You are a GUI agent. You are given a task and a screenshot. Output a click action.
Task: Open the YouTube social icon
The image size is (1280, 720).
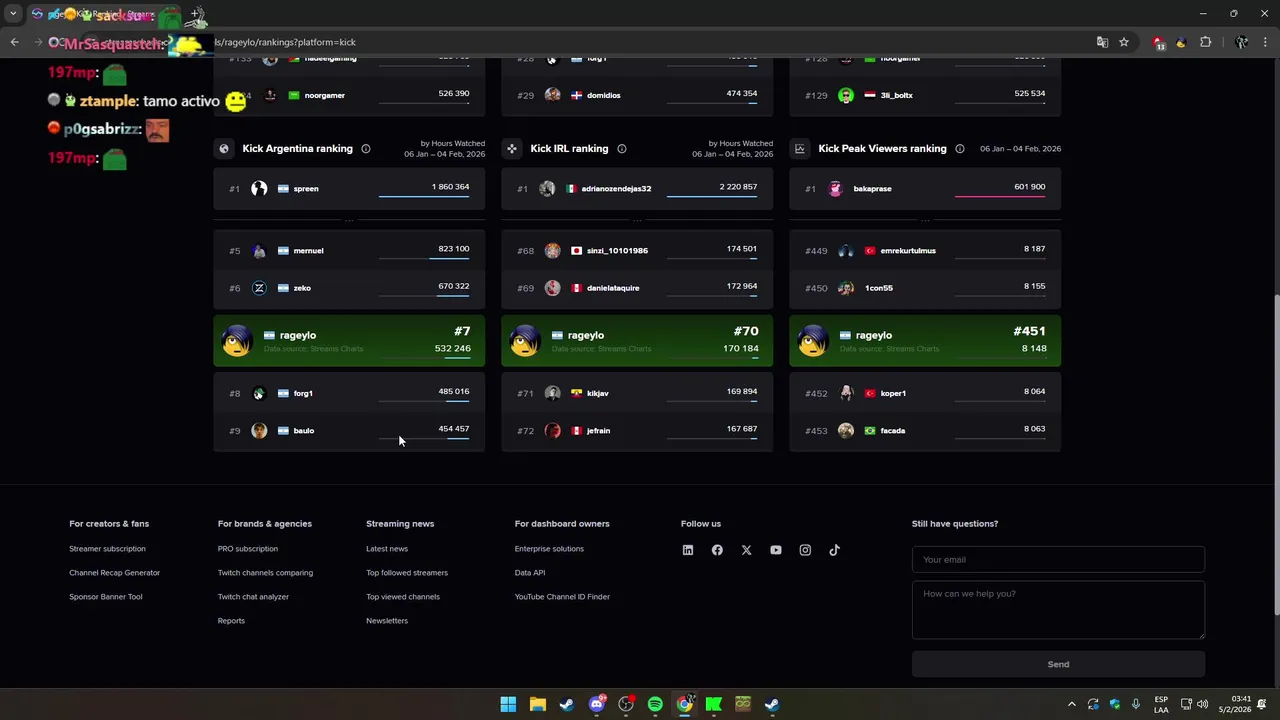[776, 550]
